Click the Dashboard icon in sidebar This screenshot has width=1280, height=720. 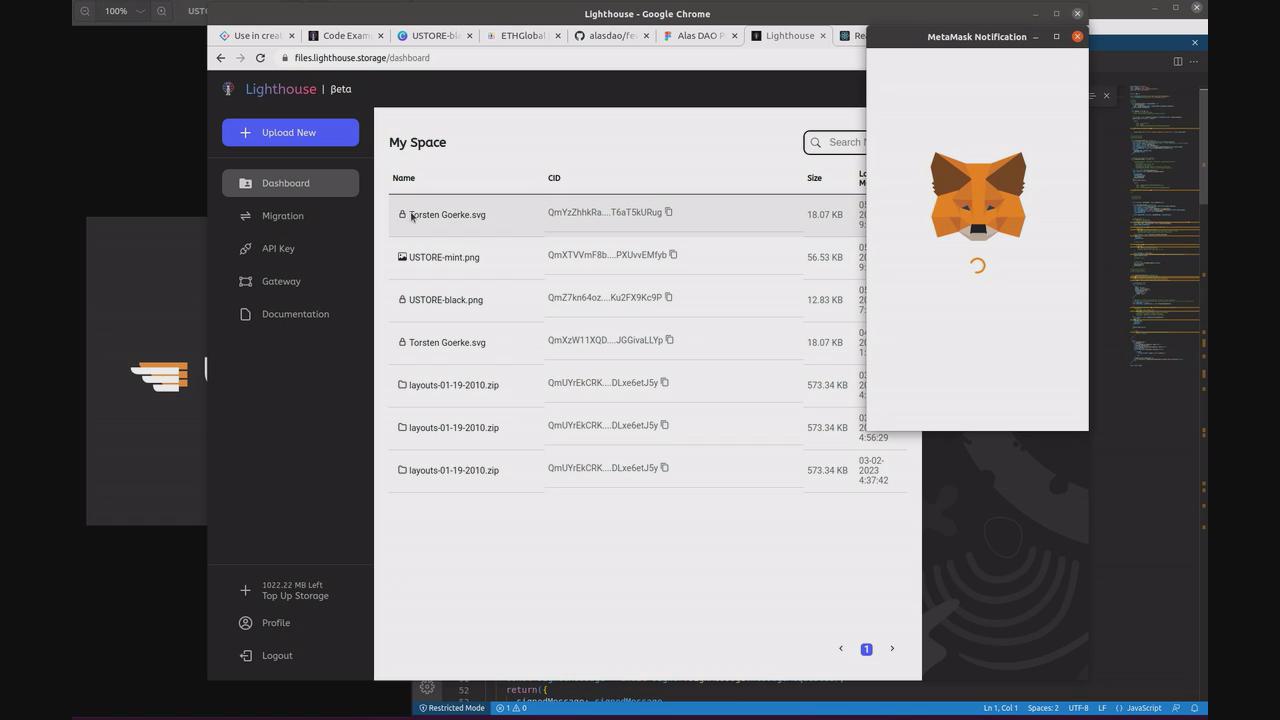(245, 183)
